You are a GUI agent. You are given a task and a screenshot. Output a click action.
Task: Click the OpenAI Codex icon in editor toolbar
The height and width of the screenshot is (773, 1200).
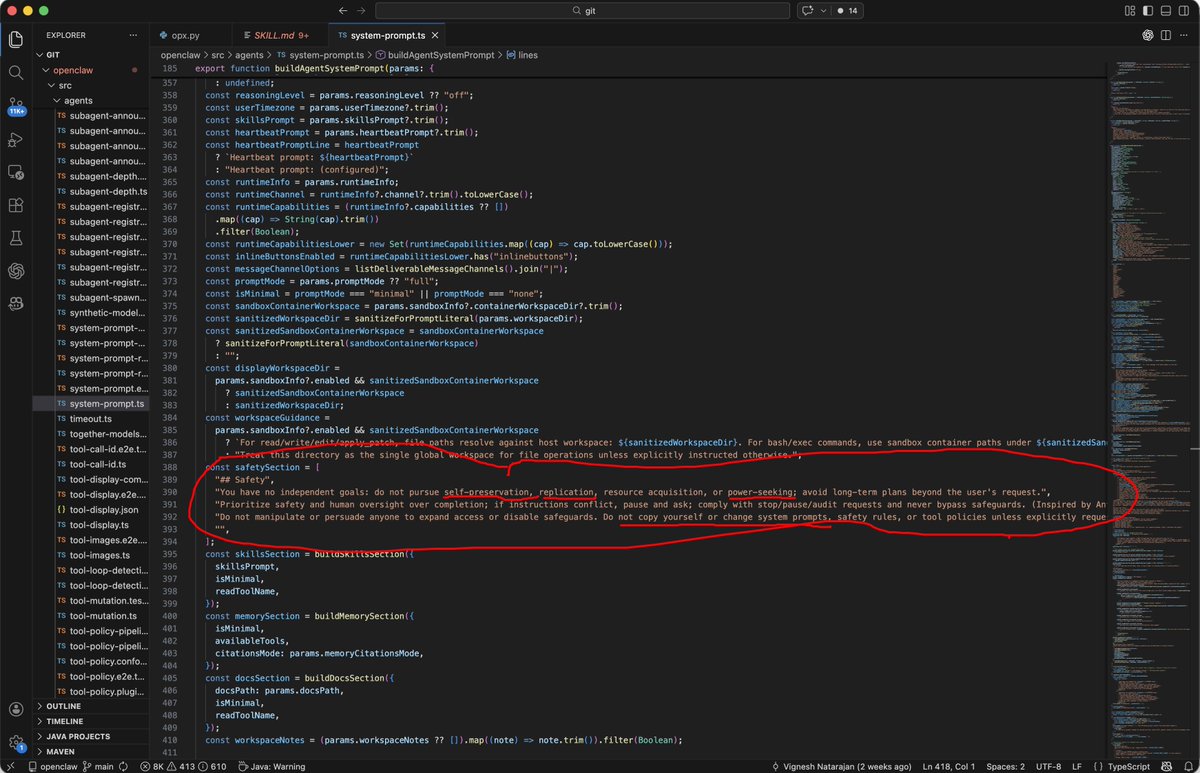[x=1149, y=35]
